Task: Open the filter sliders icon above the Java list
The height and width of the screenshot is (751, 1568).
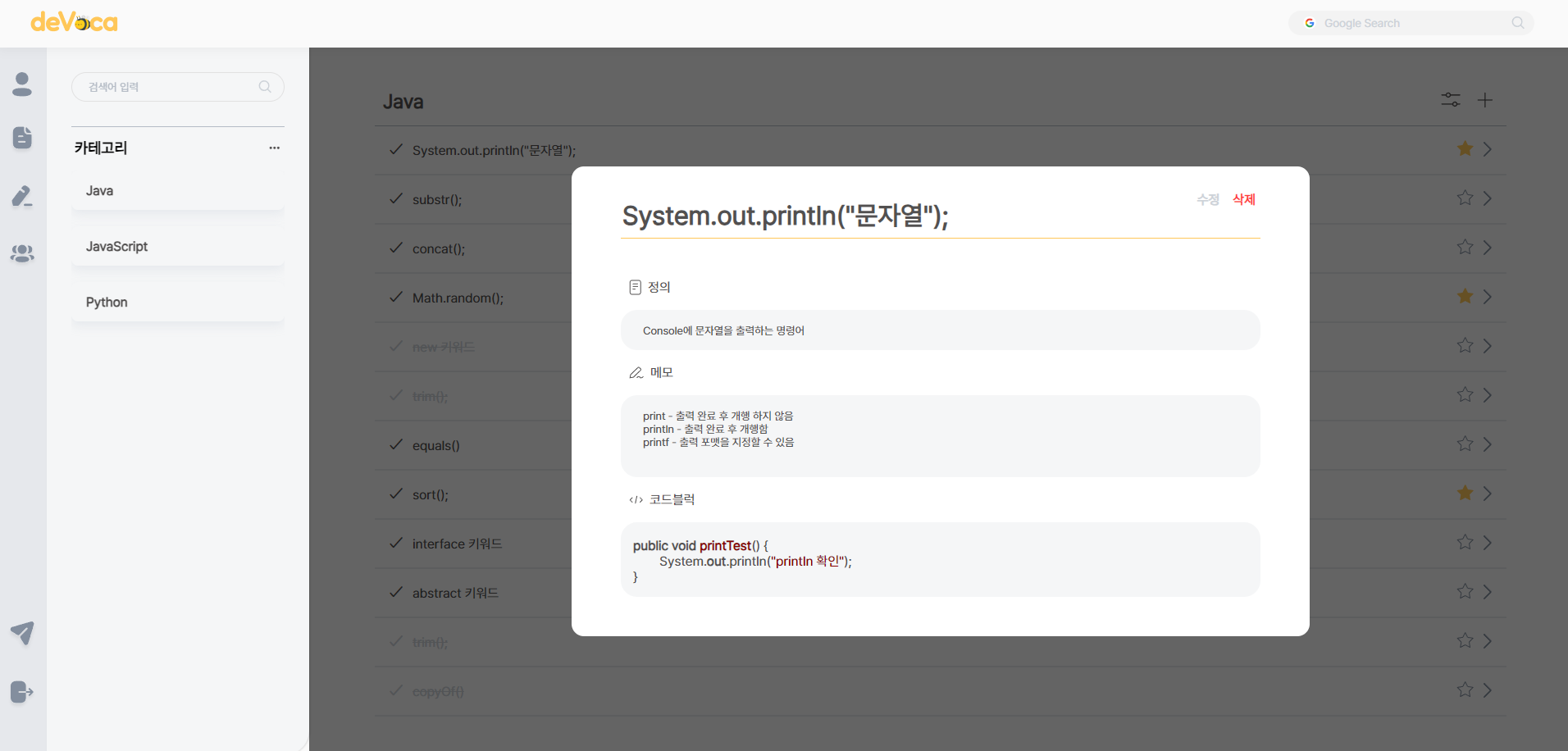Action: 1450,99
